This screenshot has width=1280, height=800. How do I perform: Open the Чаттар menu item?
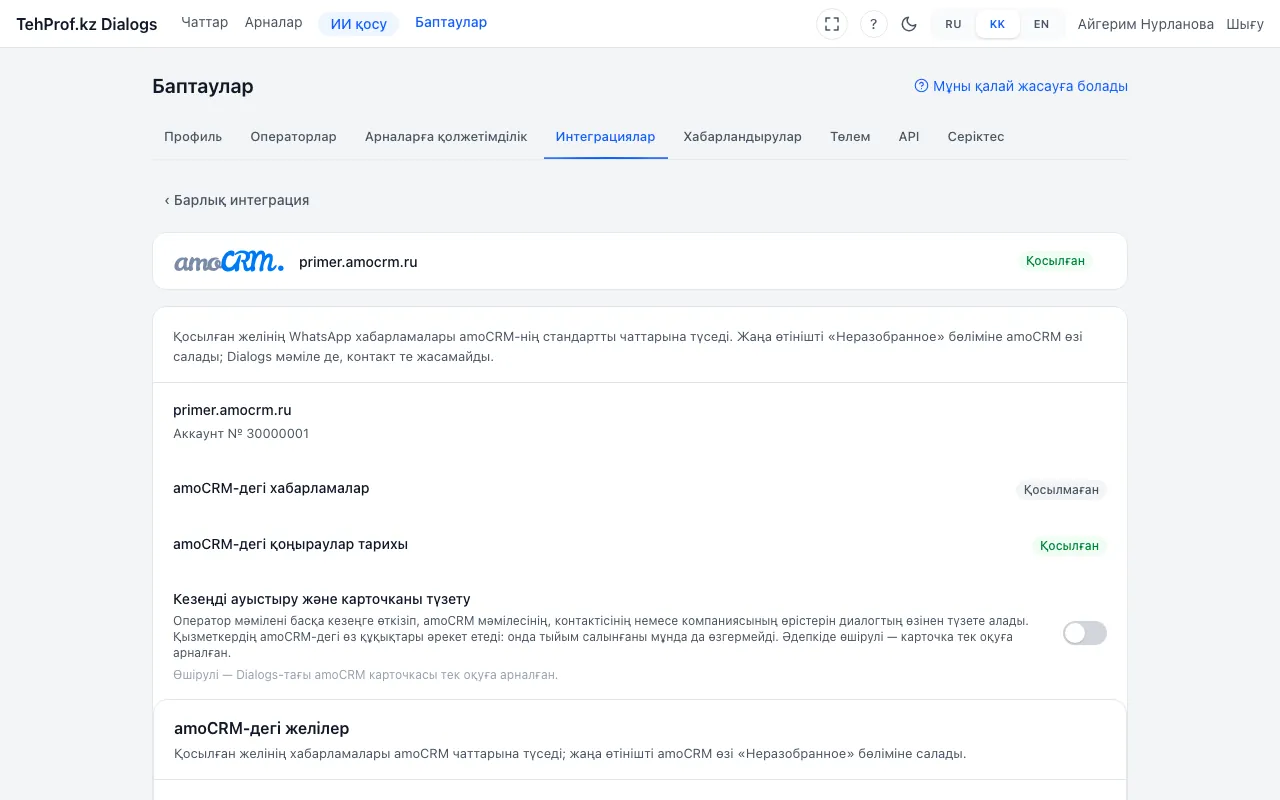pyautogui.click(x=205, y=23)
